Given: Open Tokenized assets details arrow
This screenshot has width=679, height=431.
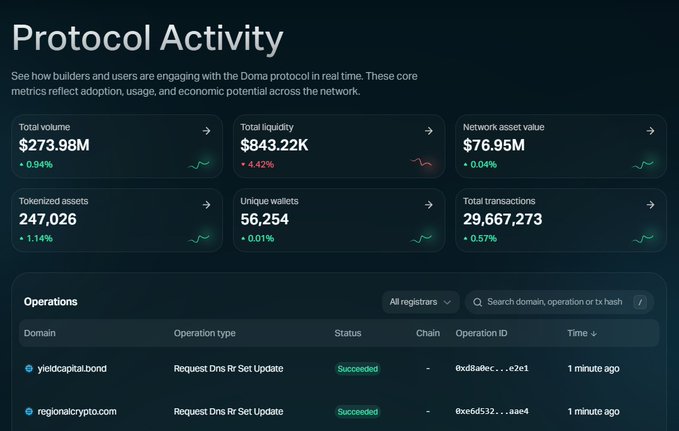Looking at the screenshot, I should [x=207, y=205].
